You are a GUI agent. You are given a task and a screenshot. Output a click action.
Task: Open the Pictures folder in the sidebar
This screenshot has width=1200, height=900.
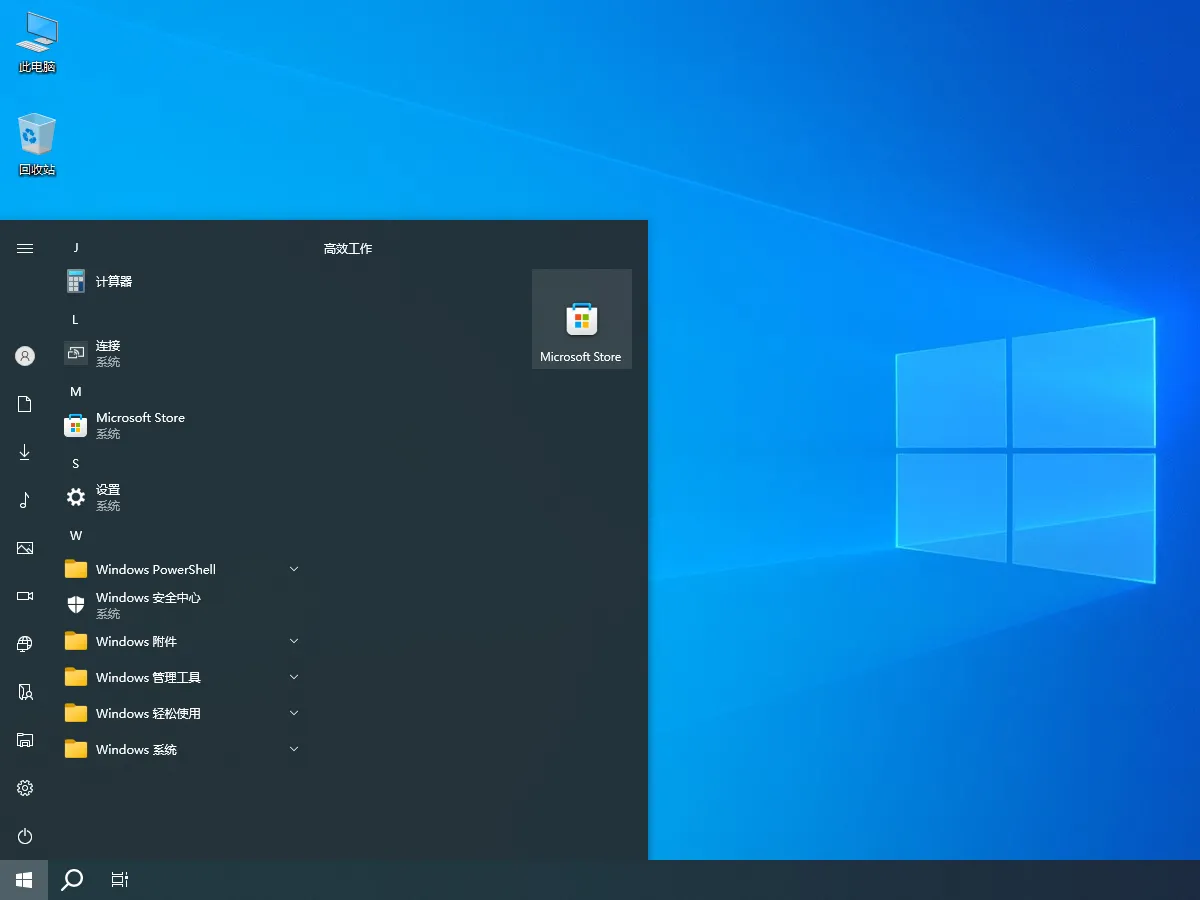pyautogui.click(x=25, y=548)
